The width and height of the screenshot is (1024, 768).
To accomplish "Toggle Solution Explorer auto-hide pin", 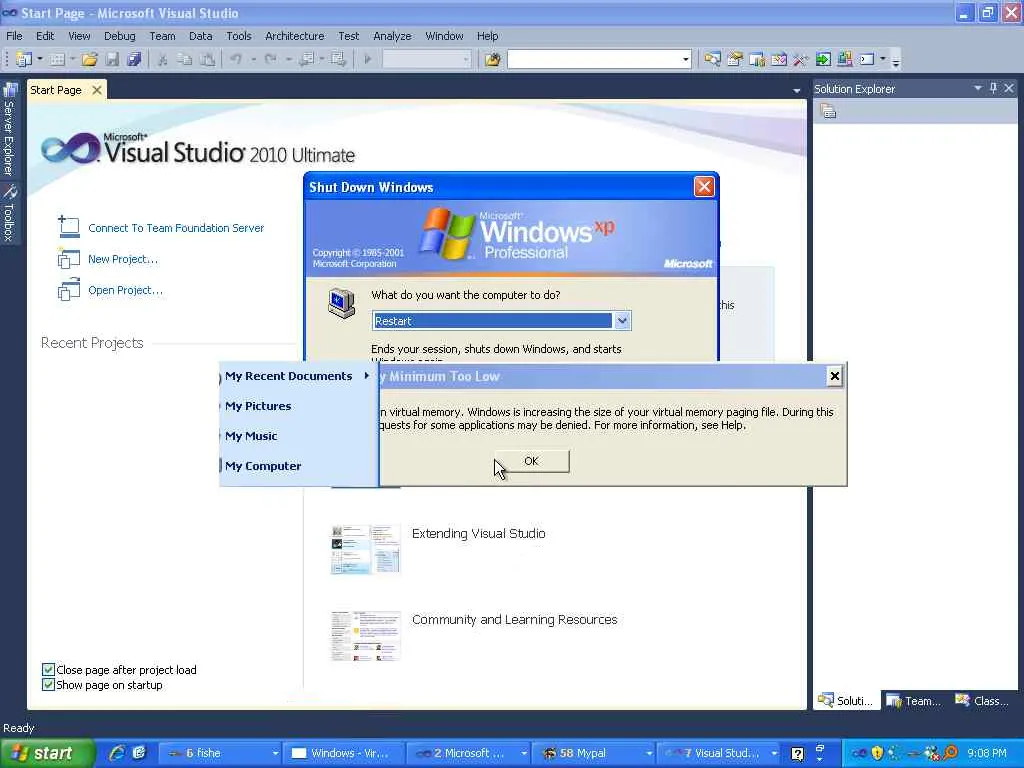I will tap(993, 88).
